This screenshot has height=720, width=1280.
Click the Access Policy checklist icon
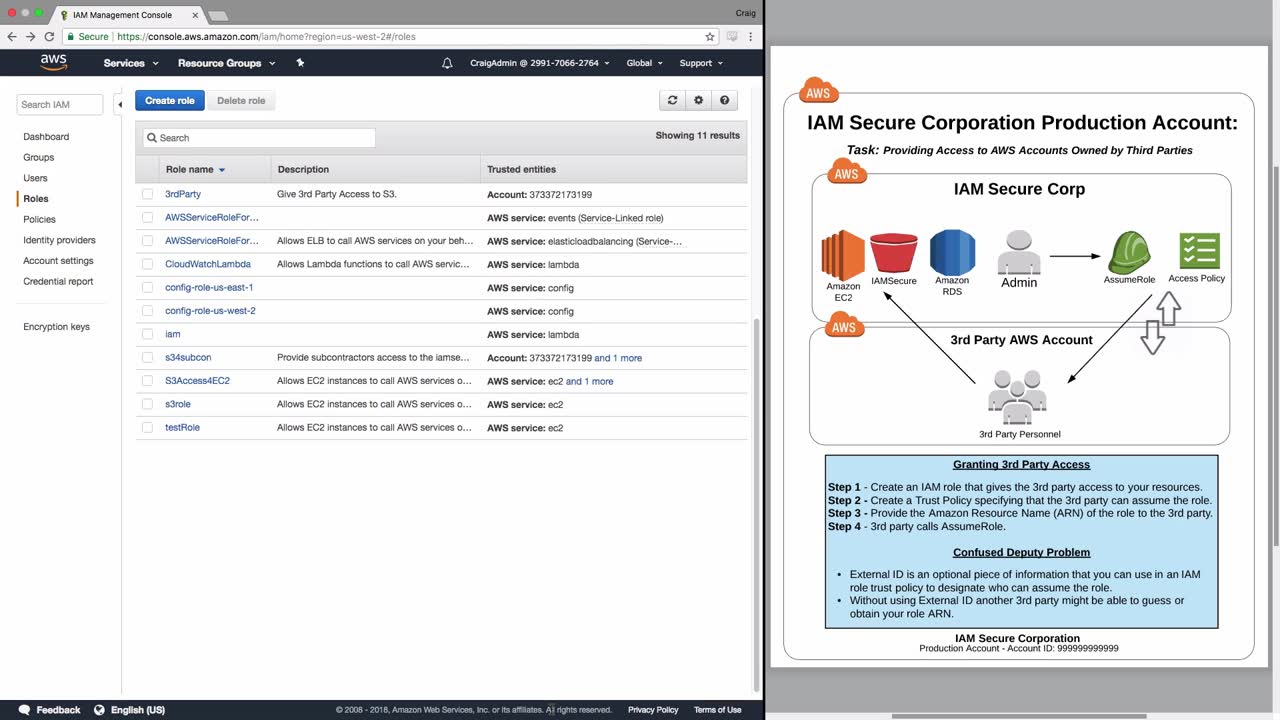point(1199,251)
